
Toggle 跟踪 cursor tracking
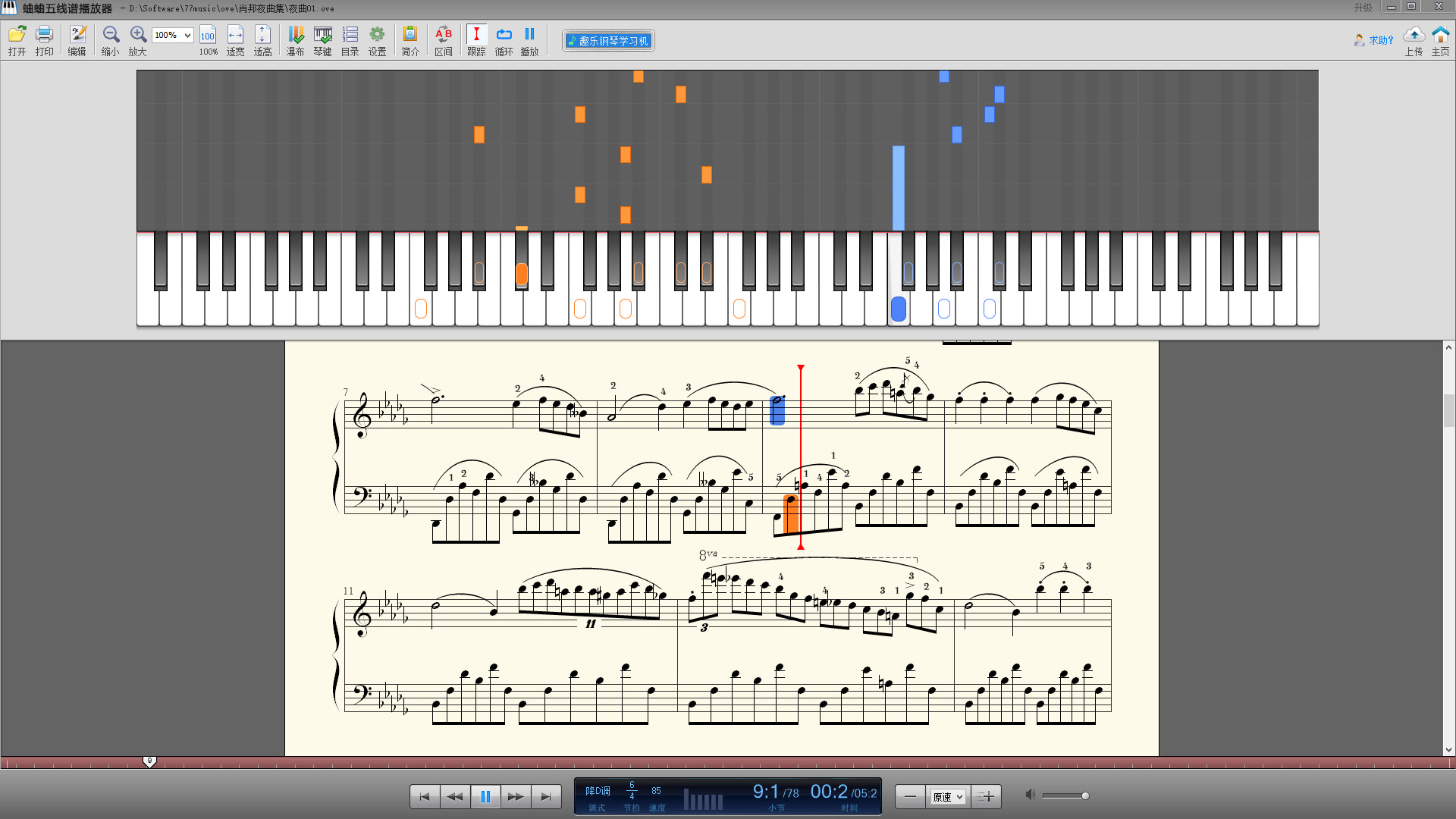tap(476, 40)
